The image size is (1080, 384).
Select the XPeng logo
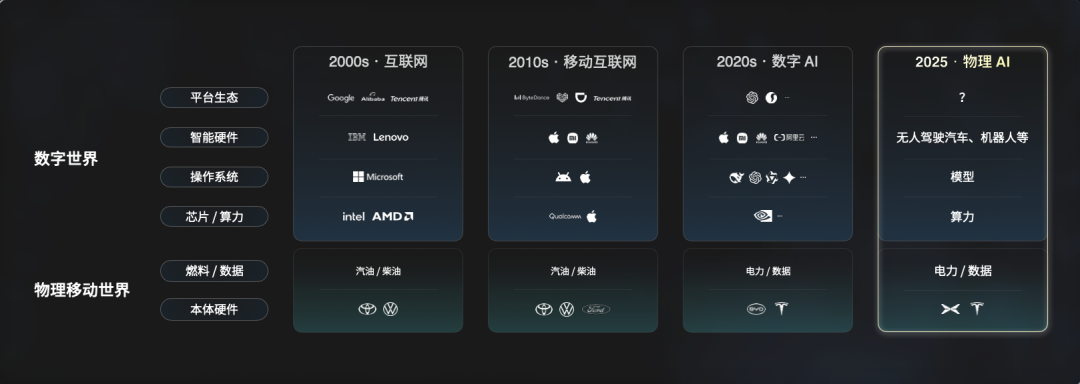click(x=951, y=309)
